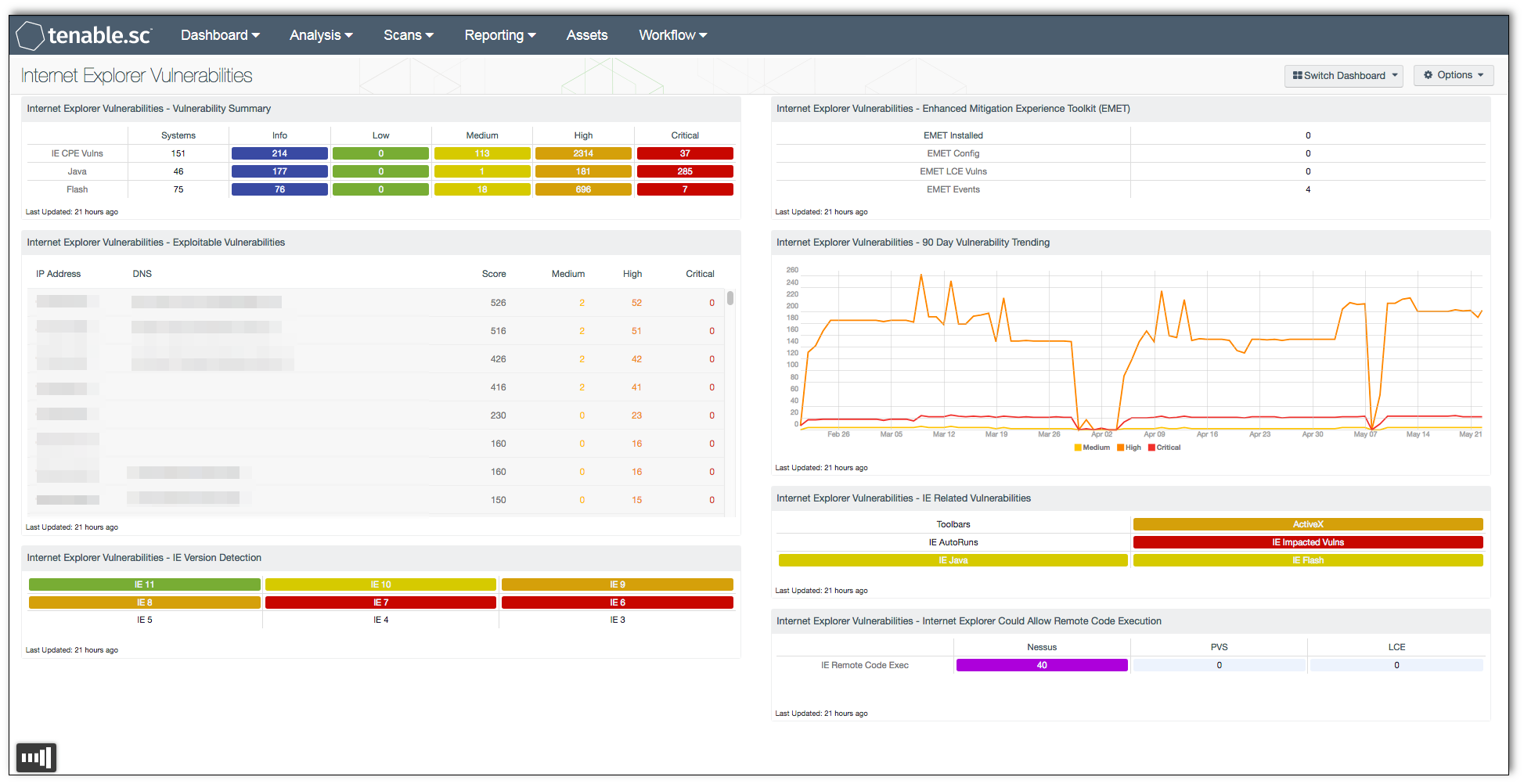Click the IE Flash indicator
The image size is (1524, 784).
[1308, 560]
